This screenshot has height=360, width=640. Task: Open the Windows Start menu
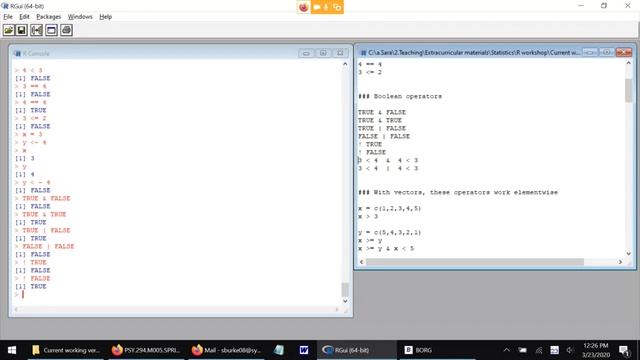click(12, 350)
